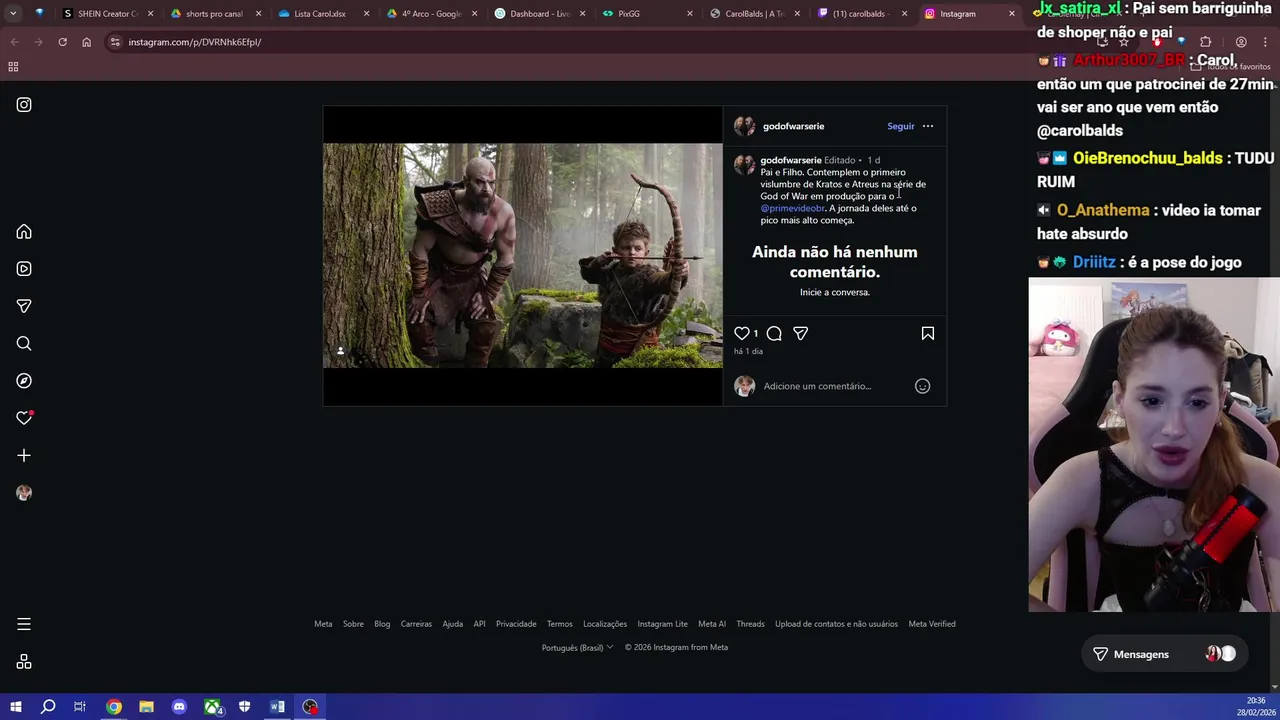The image size is (1280, 720).
Task: Open Direct messages paper-plane icon in sidebar
Action: (x=24, y=306)
